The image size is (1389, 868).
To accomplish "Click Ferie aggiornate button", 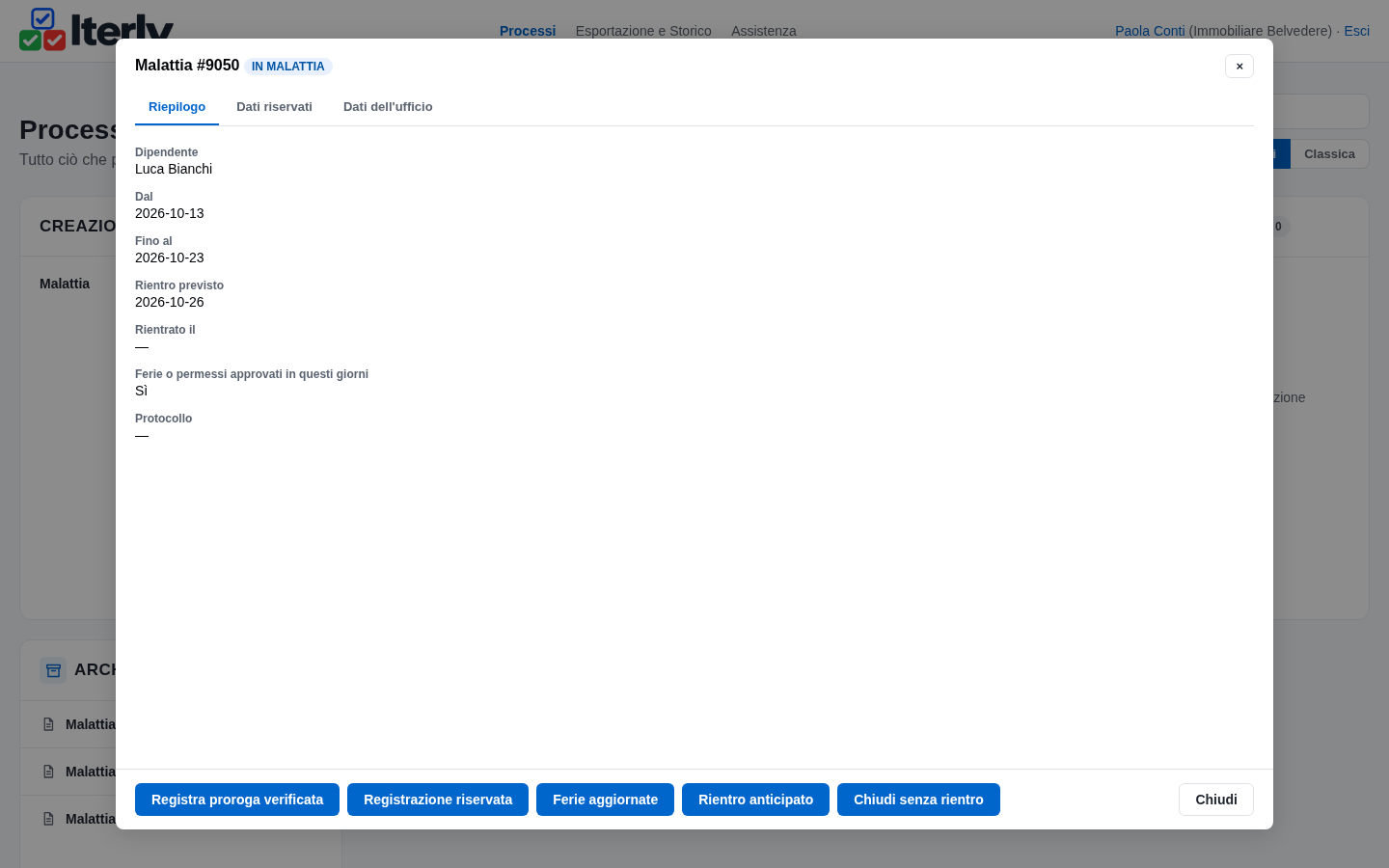I will [x=605, y=800].
